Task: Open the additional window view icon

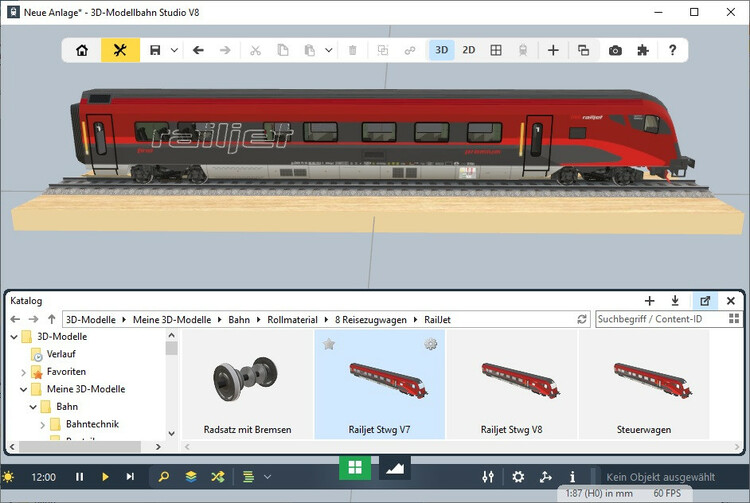Action: 584,50
